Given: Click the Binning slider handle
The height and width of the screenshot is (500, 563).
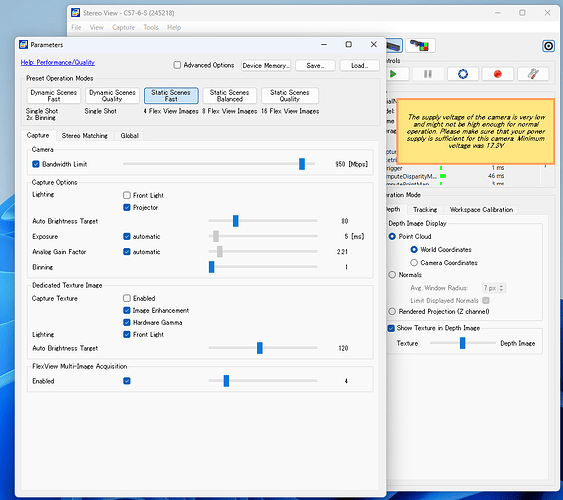Looking at the screenshot, I should (211, 267).
